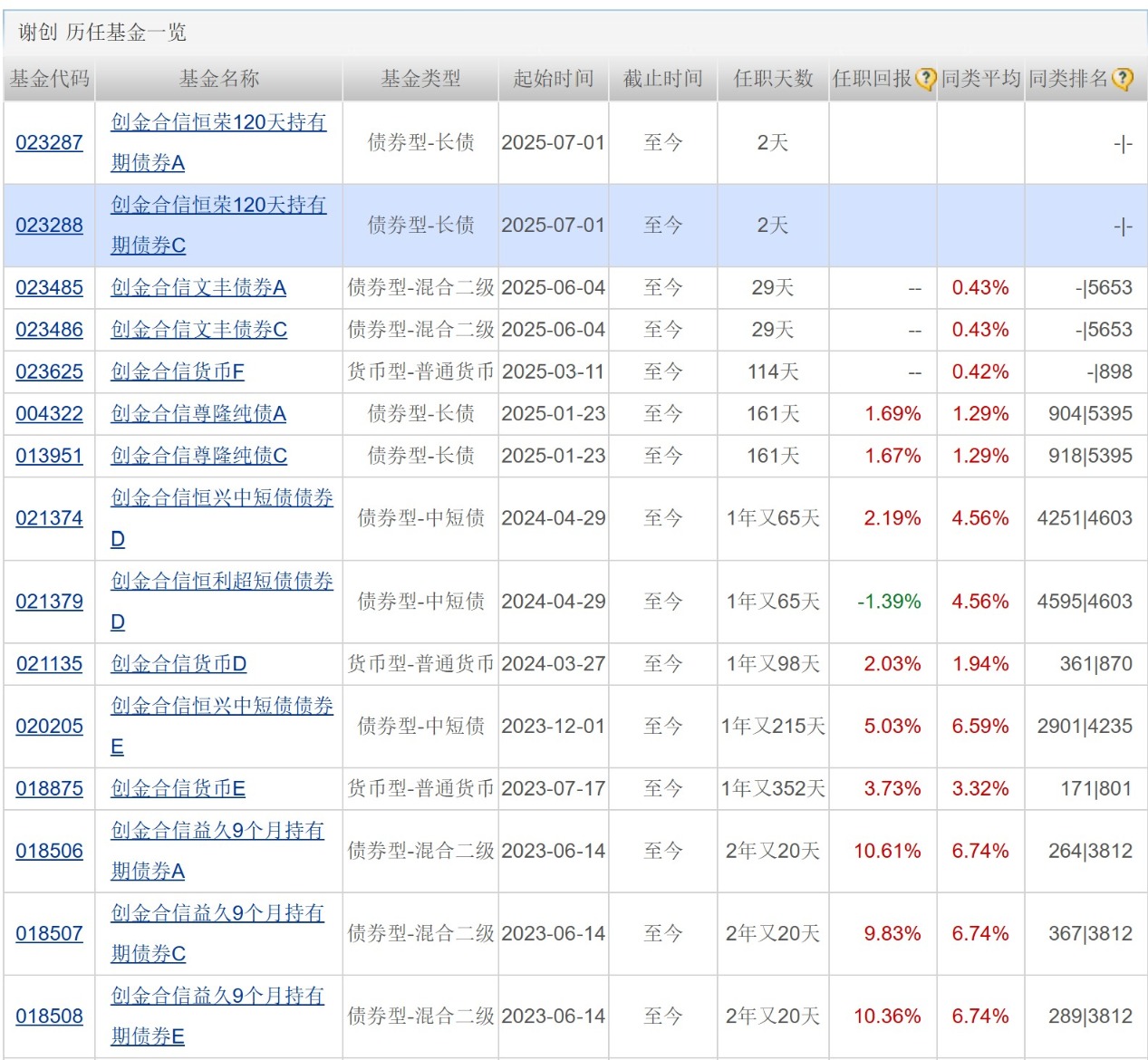Click the help icon beside 同类排名 header

[1122, 80]
